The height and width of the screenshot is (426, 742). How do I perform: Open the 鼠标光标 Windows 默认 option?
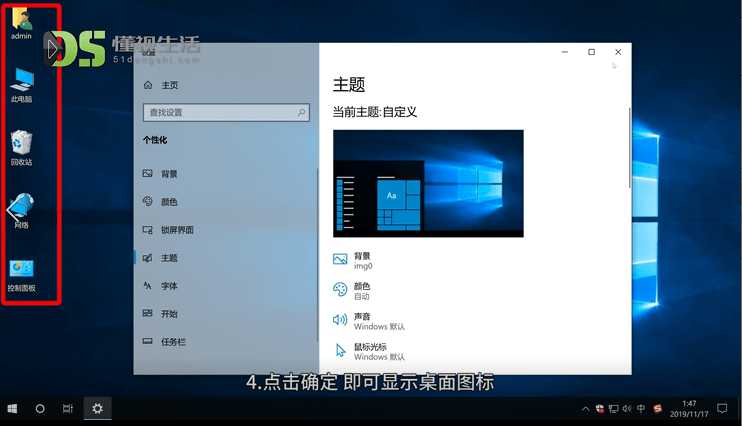tap(369, 352)
